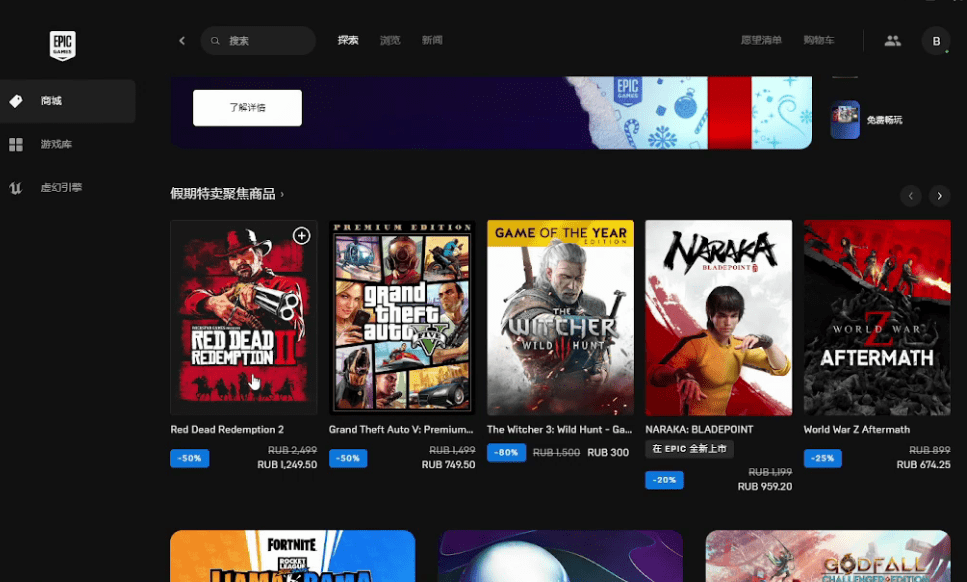
Task: Click the 免费畅玩 thumbnail icon
Action: (x=845, y=120)
